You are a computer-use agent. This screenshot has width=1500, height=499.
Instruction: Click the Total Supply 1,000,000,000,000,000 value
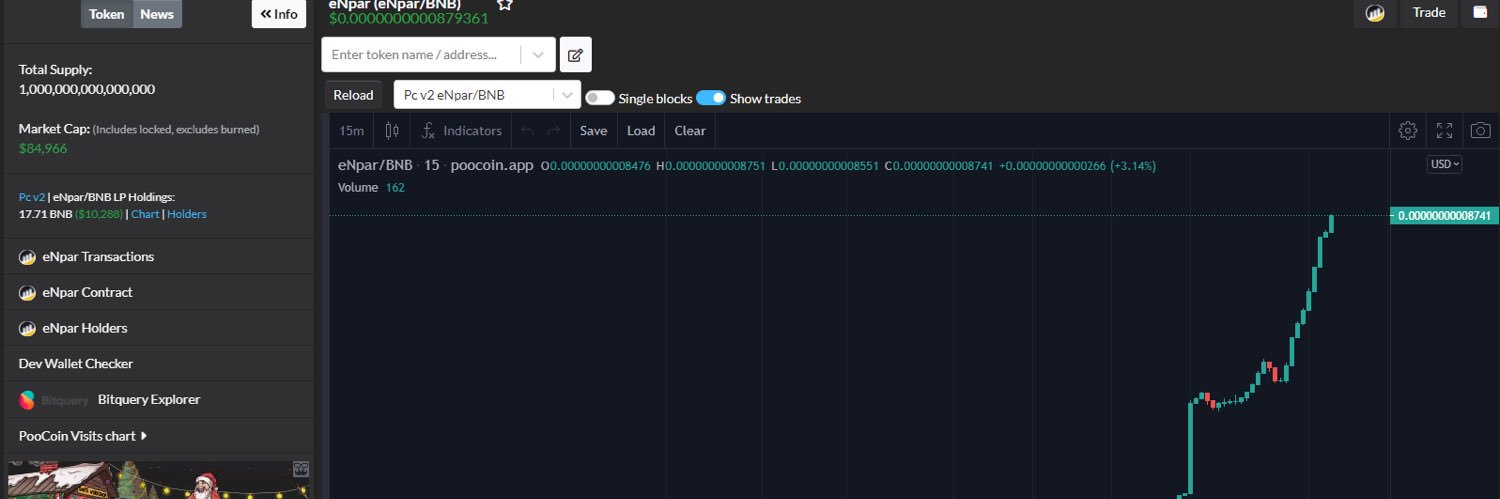pos(87,89)
